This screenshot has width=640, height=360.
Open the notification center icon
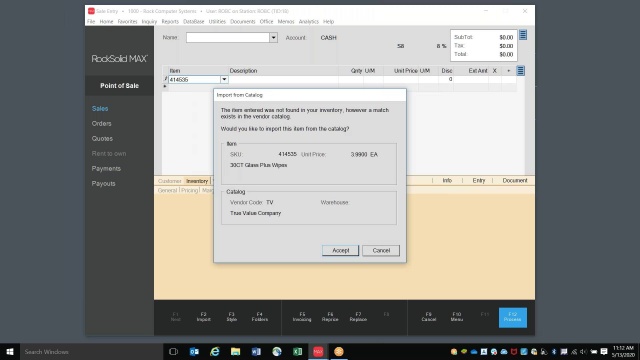click(604, 351)
